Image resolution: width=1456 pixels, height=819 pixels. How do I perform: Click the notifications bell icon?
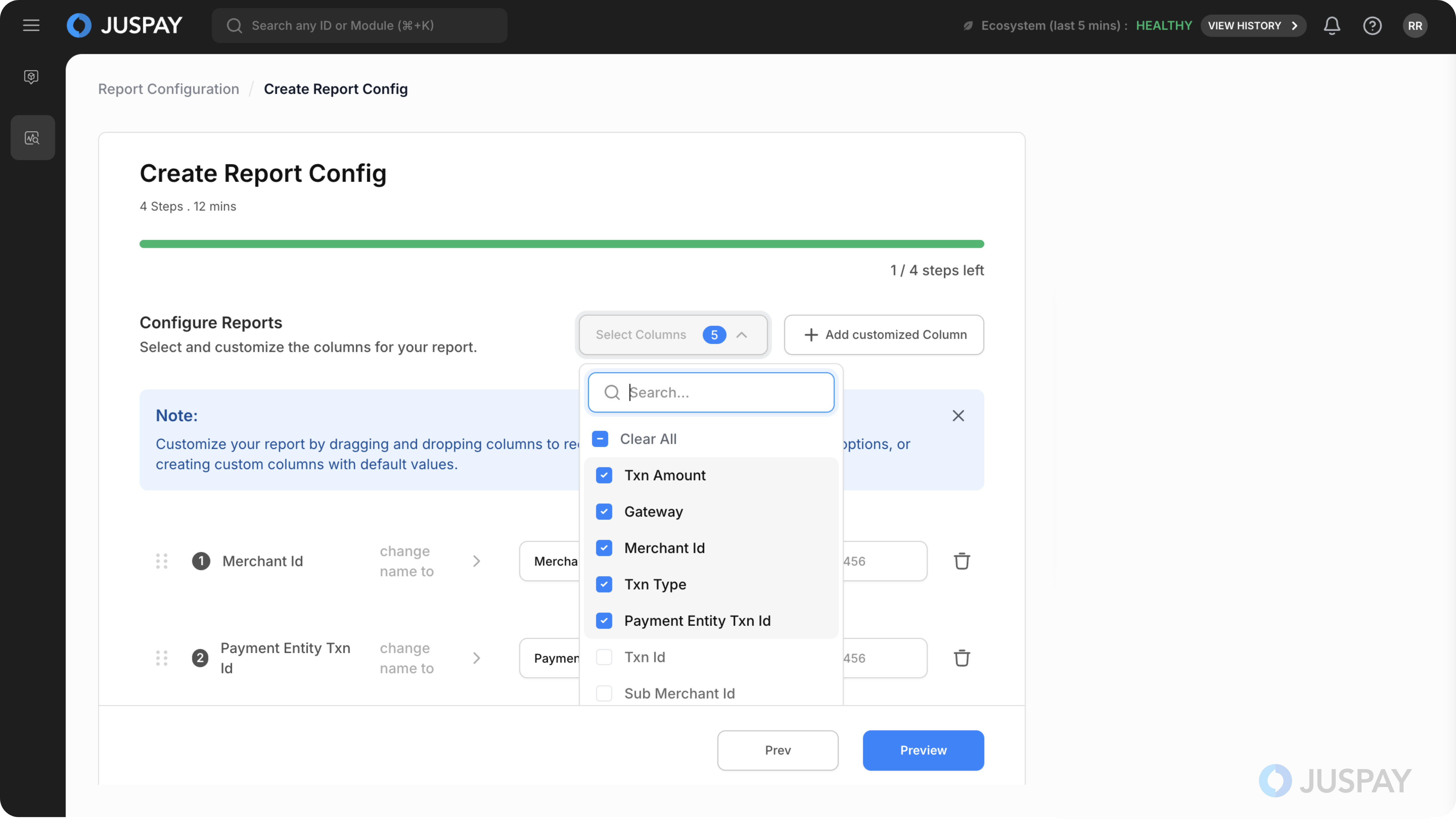[1332, 26]
